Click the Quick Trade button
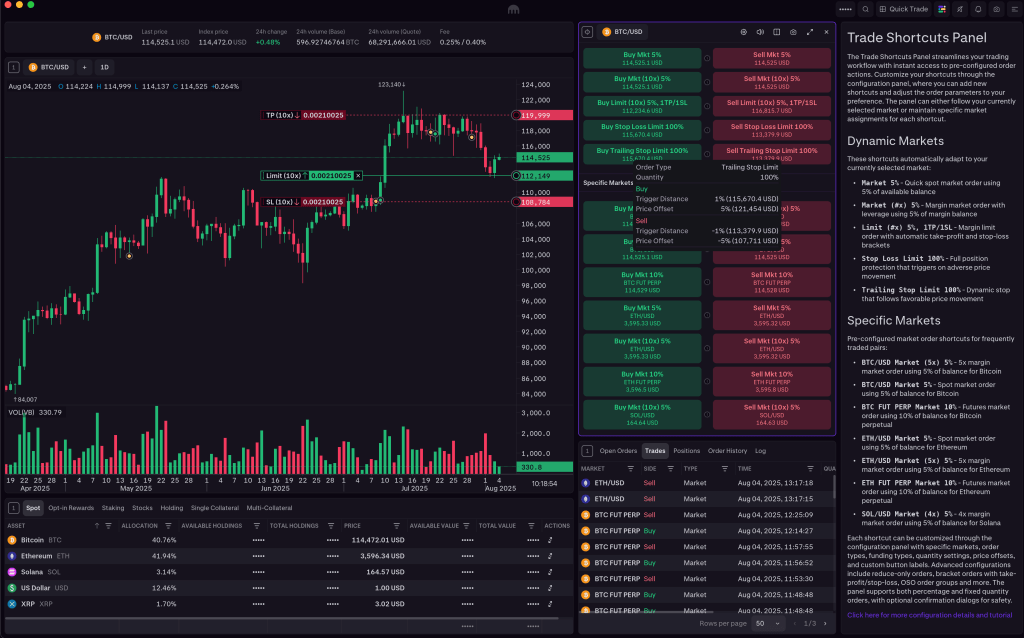This screenshot has width=1024, height=638. (905, 9)
